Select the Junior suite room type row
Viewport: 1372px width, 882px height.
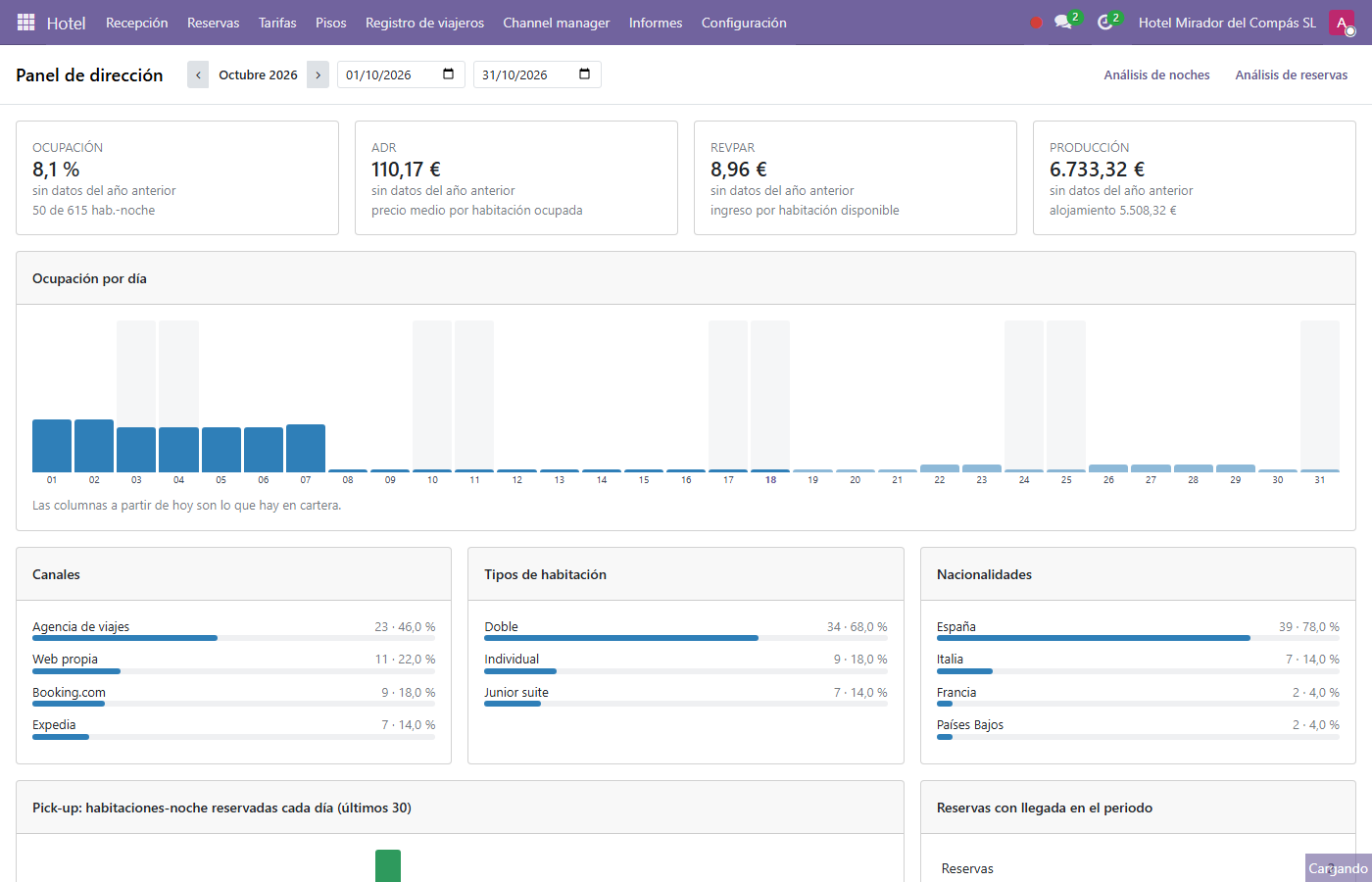[686, 697]
